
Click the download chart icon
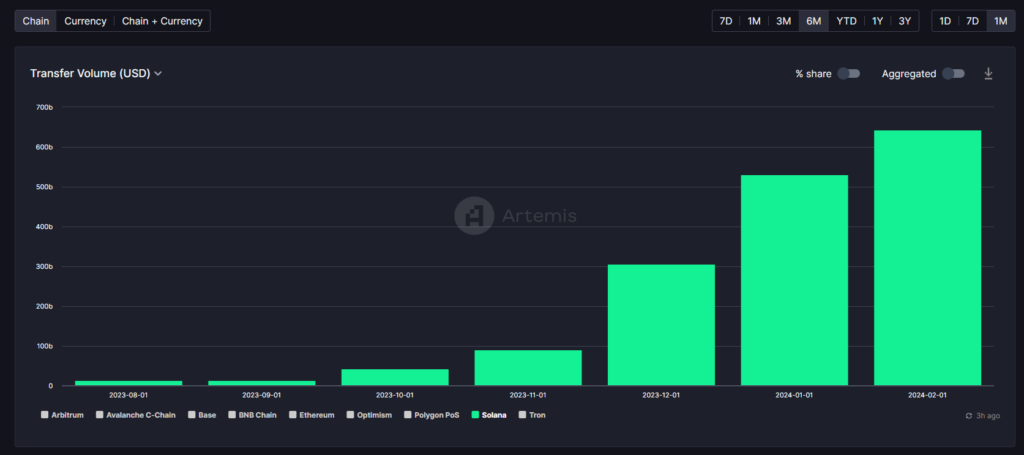988,74
